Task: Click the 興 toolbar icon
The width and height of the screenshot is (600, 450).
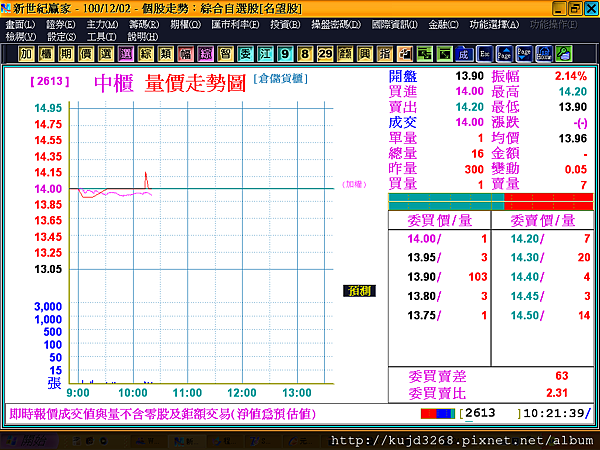Action: click(x=365, y=54)
